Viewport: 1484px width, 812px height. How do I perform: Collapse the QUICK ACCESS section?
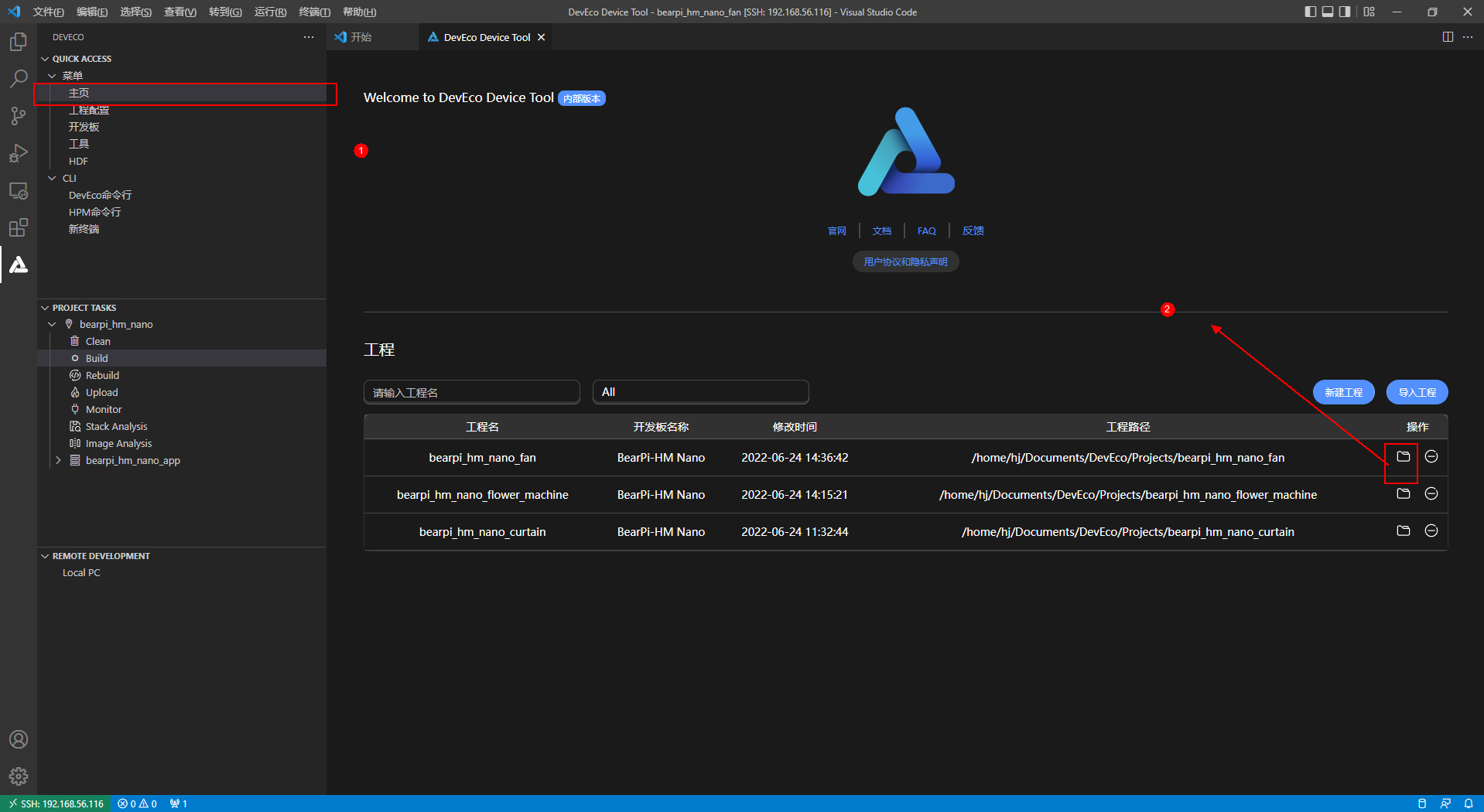(x=45, y=59)
